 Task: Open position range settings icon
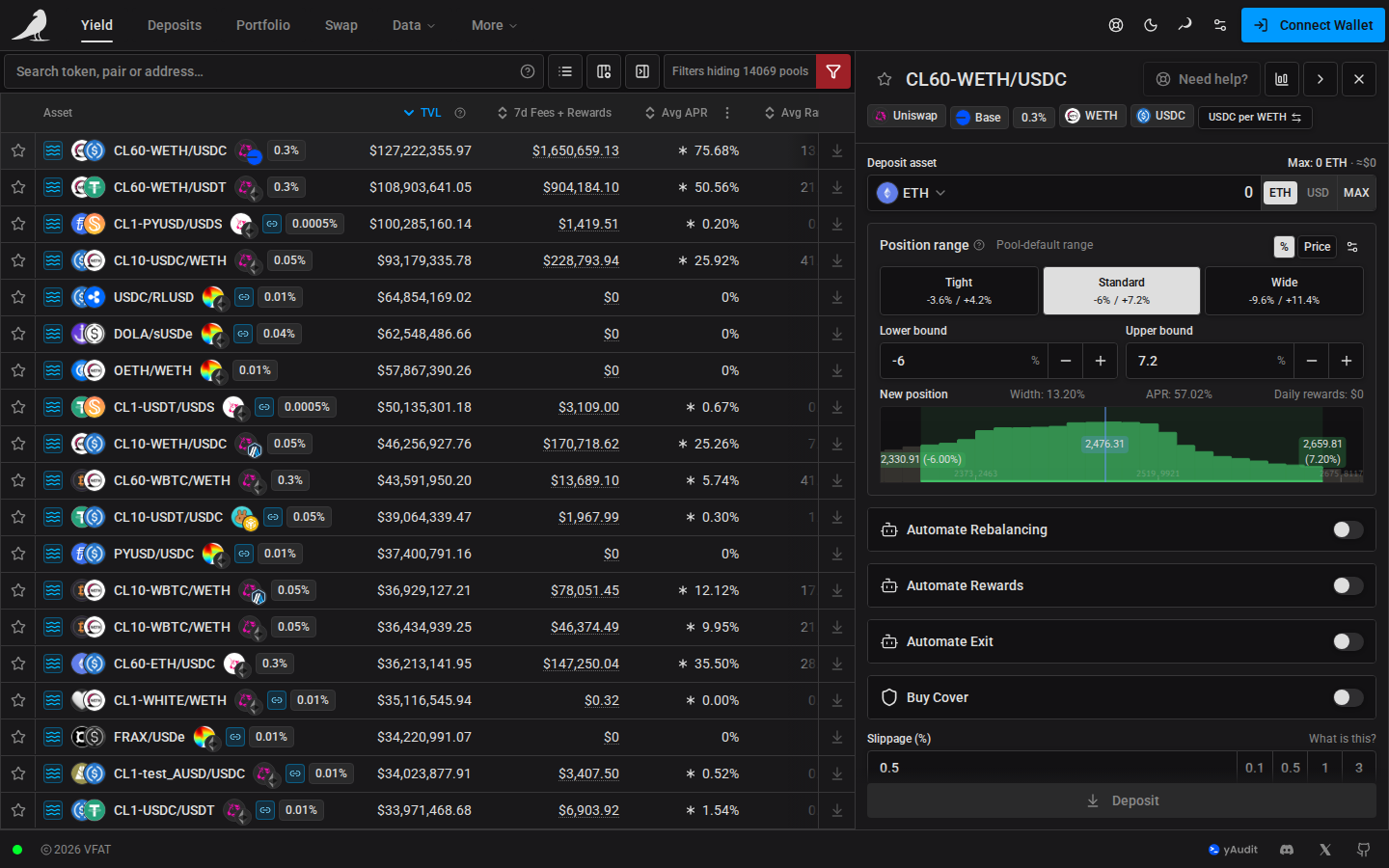1352,247
